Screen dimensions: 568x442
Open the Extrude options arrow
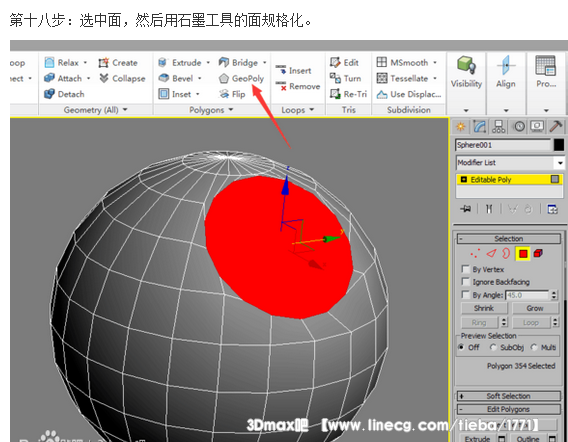[x=208, y=63]
